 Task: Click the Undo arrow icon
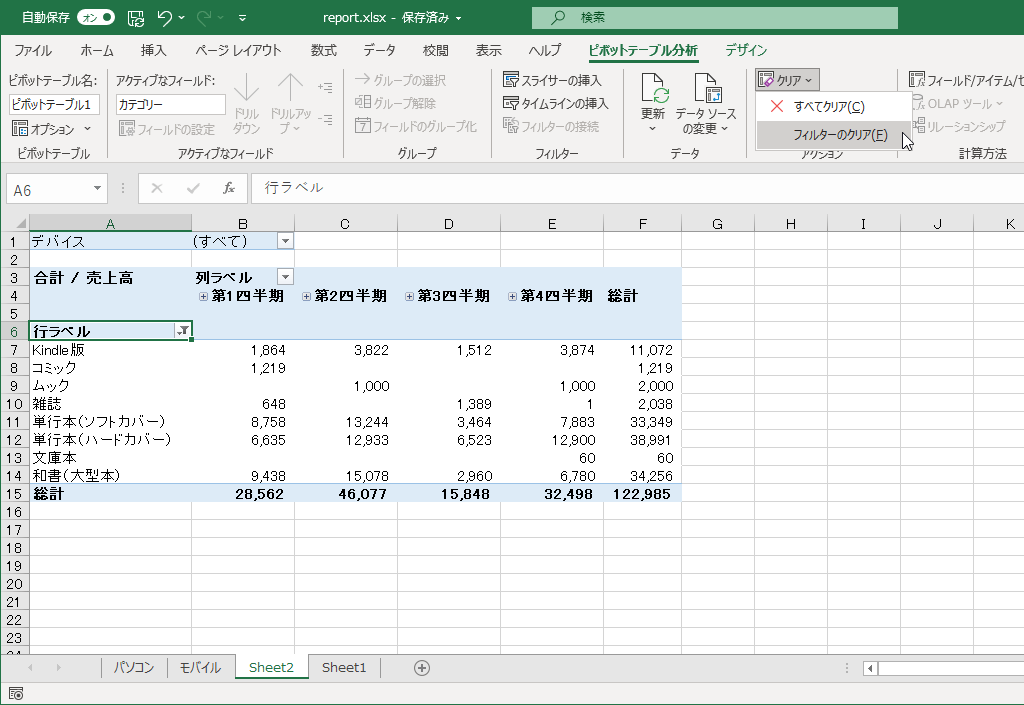pyautogui.click(x=164, y=18)
